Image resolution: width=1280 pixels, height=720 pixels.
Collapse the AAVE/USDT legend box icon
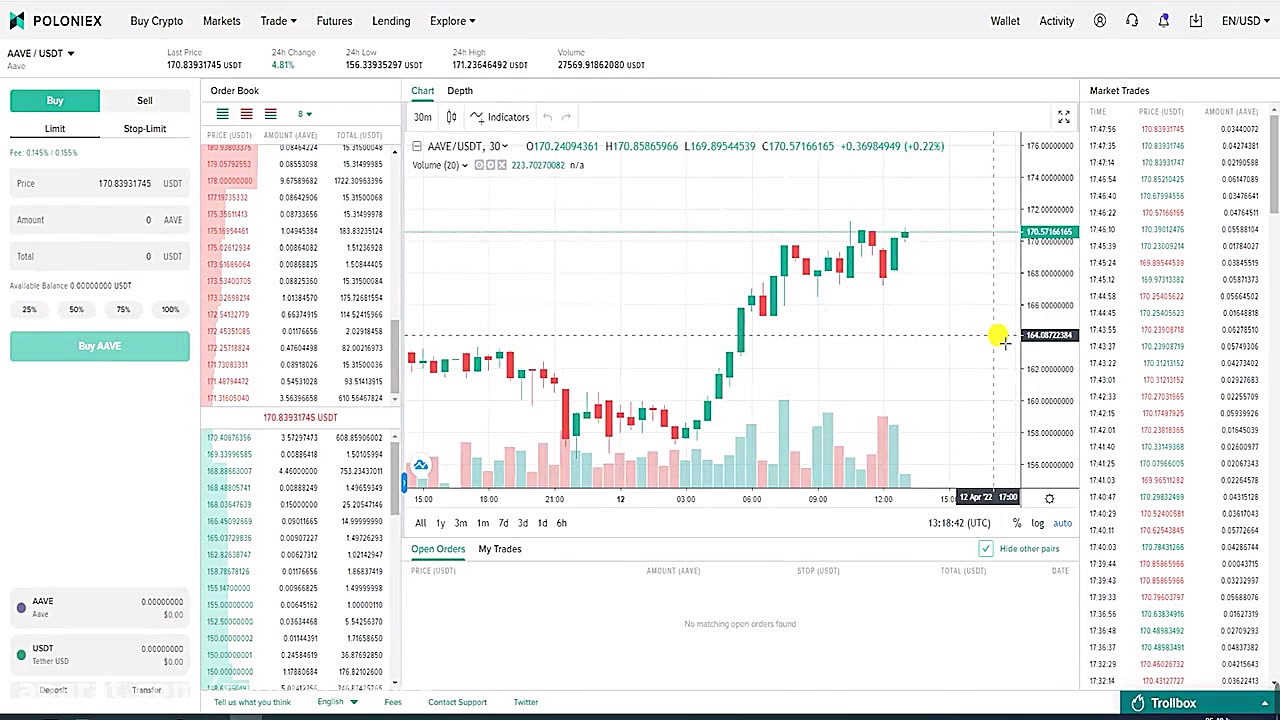417,146
